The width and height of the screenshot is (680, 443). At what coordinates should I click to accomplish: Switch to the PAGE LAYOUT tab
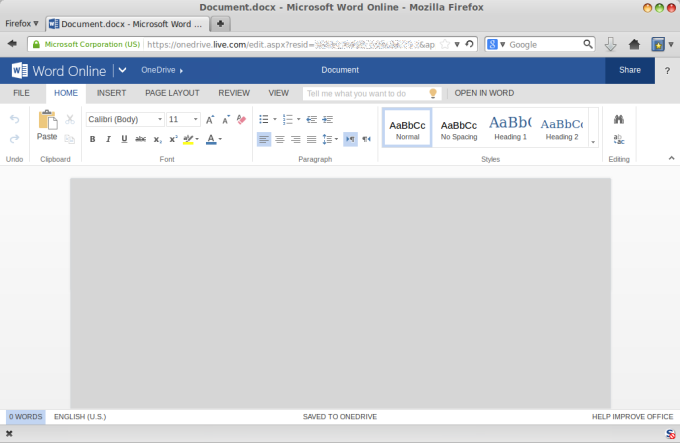tap(172, 93)
